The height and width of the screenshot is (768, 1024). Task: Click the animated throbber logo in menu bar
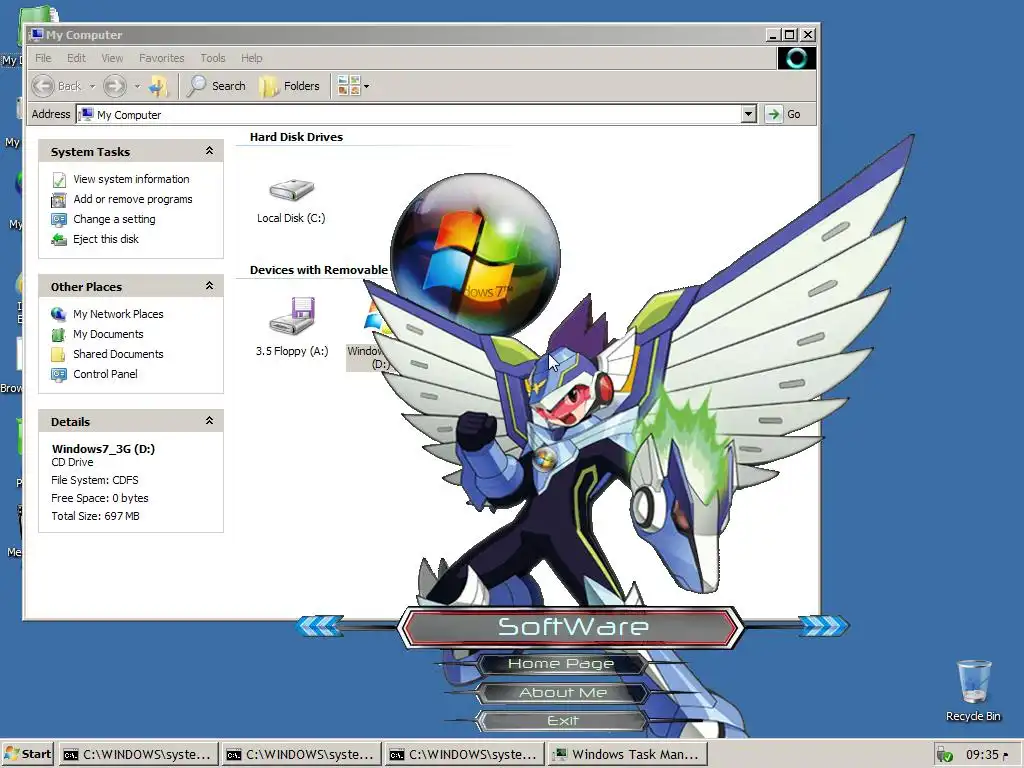(796, 58)
